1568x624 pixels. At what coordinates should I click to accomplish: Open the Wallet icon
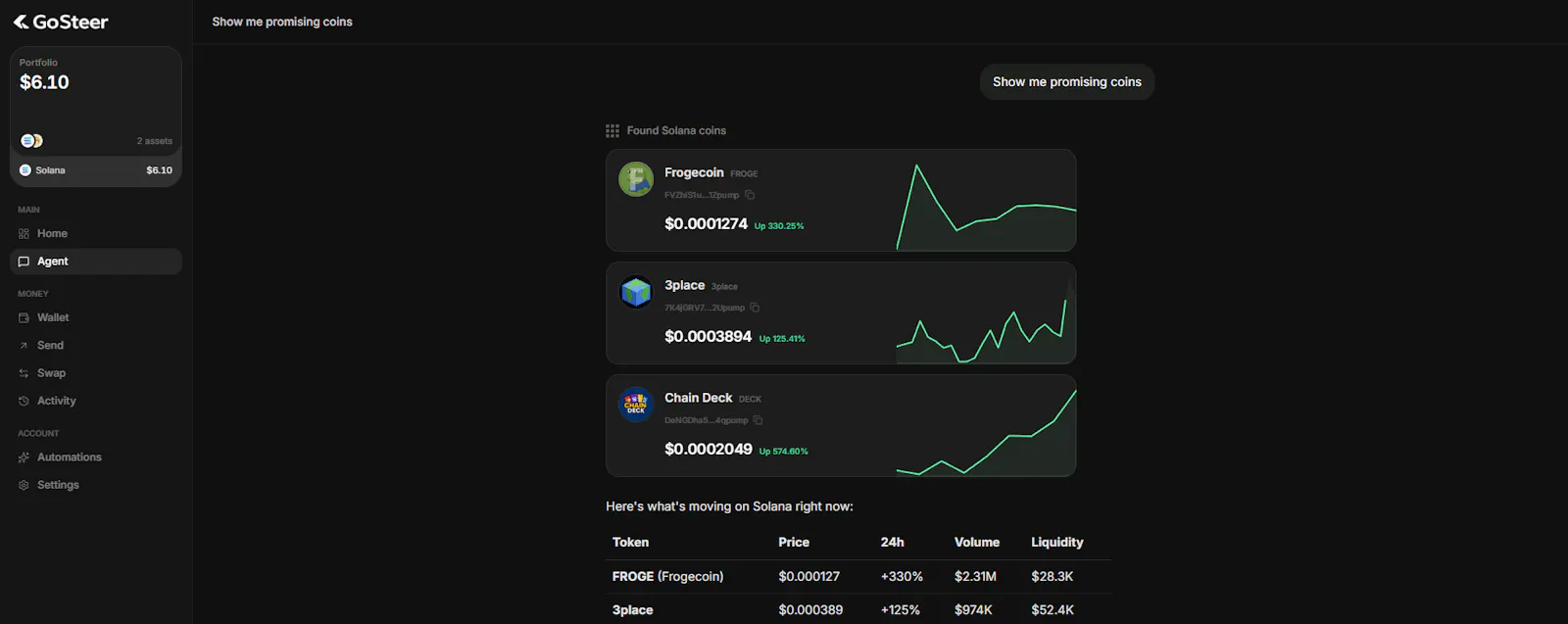tap(24, 318)
